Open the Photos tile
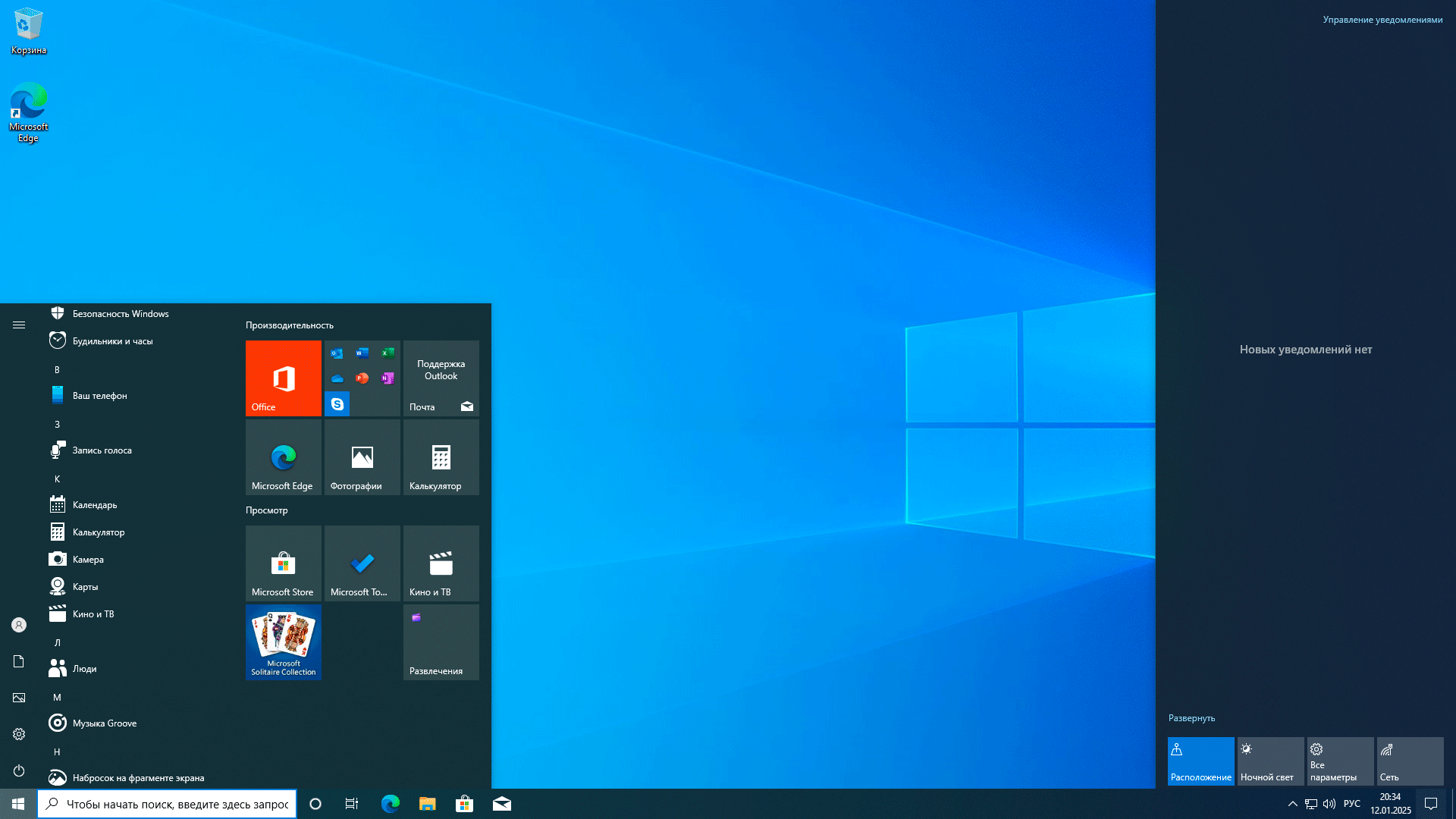The width and height of the screenshot is (1456, 819). (362, 457)
